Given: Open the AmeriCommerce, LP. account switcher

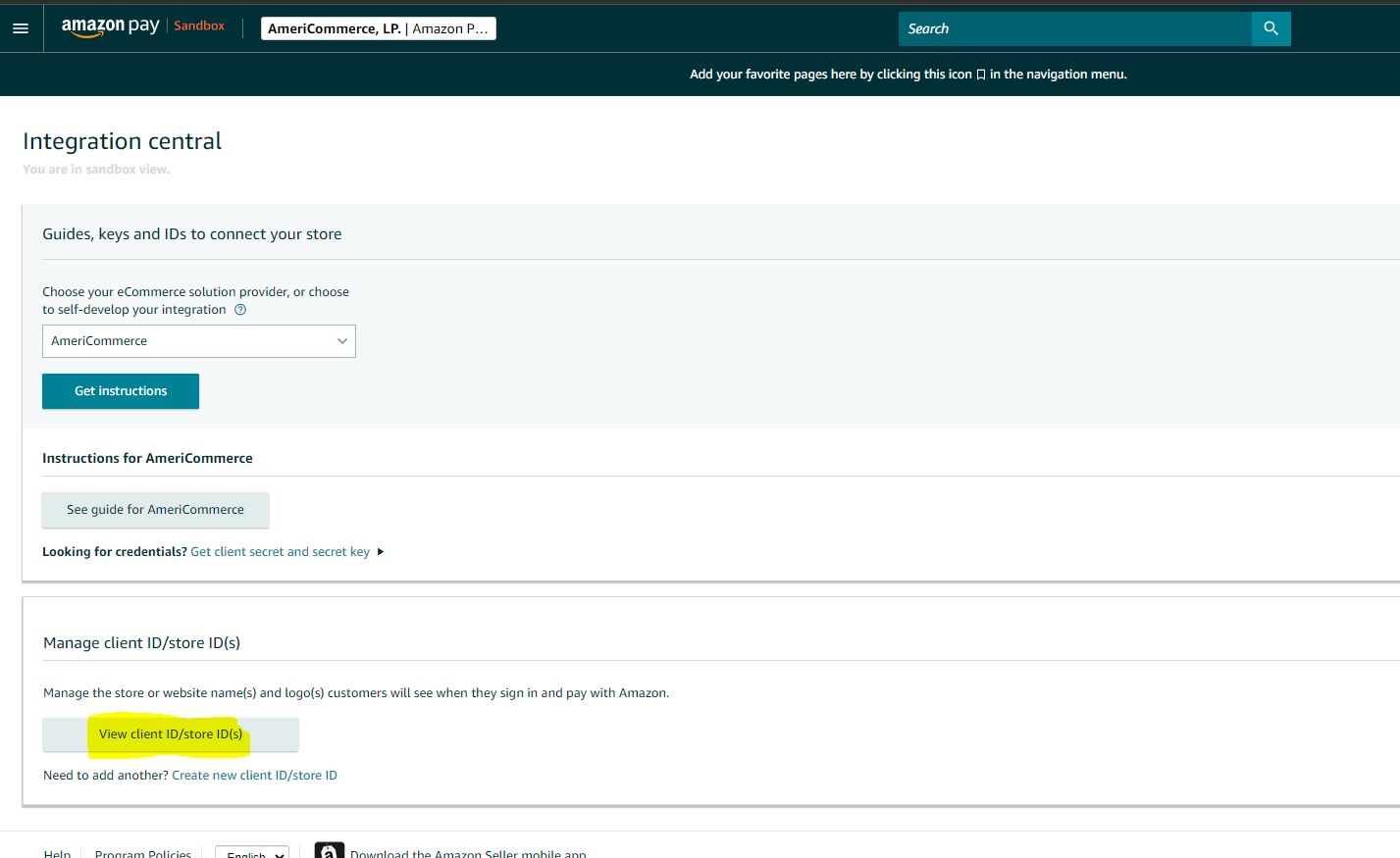Looking at the screenshot, I should pyautogui.click(x=379, y=28).
